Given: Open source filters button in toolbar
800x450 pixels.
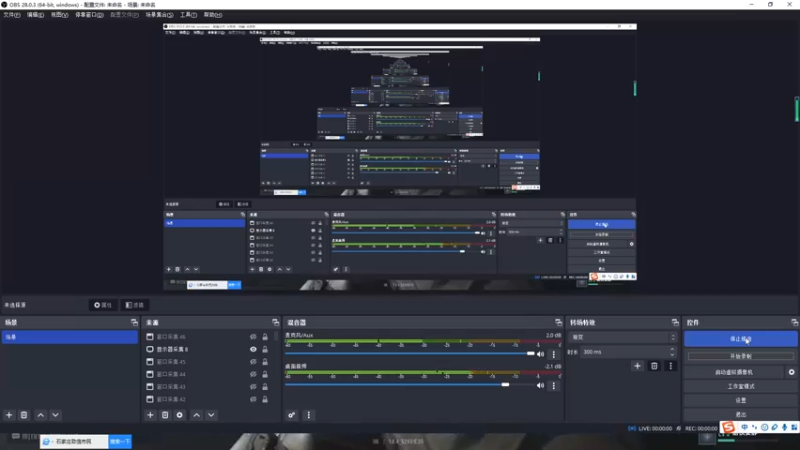Looking at the screenshot, I should pos(135,305).
